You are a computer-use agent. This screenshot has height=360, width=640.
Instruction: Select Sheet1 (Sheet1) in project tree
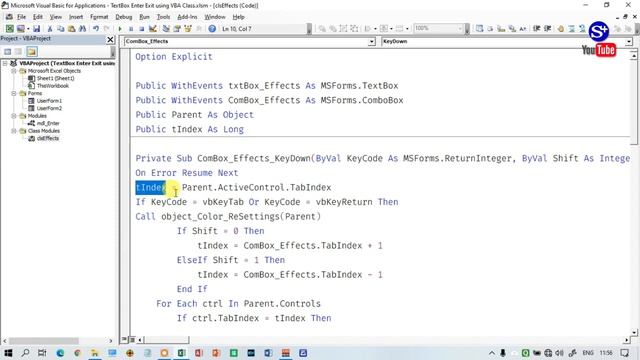[56, 78]
